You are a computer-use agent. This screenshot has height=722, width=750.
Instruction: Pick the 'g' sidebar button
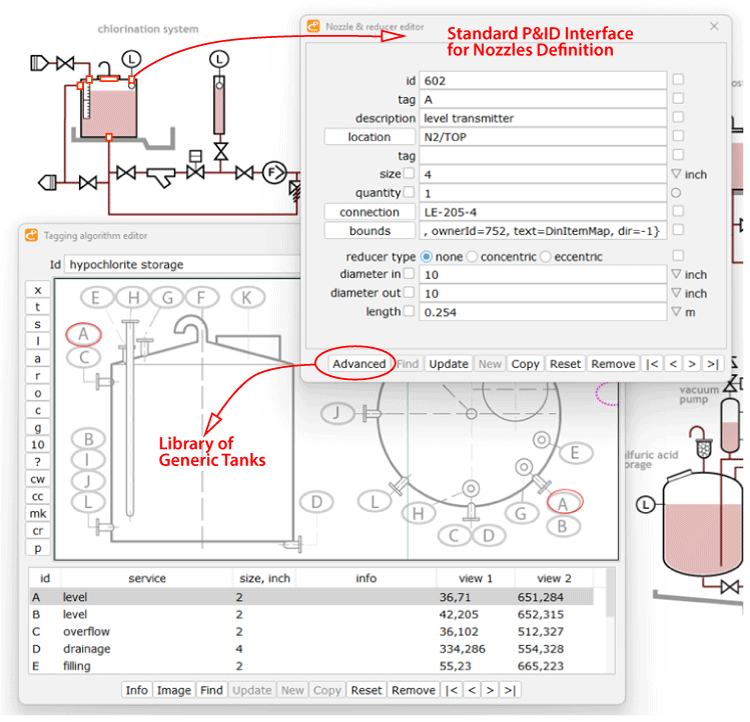click(x=38, y=429)
